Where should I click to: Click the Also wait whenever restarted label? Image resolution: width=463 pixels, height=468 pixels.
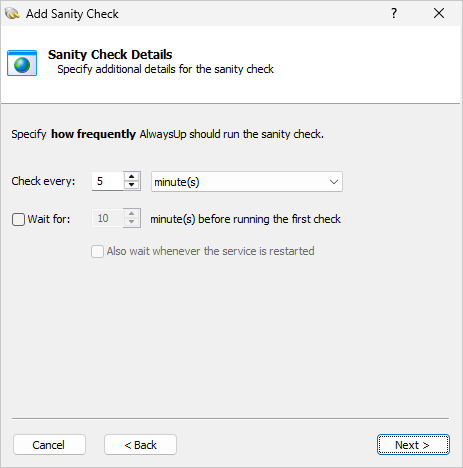point(210,251)
